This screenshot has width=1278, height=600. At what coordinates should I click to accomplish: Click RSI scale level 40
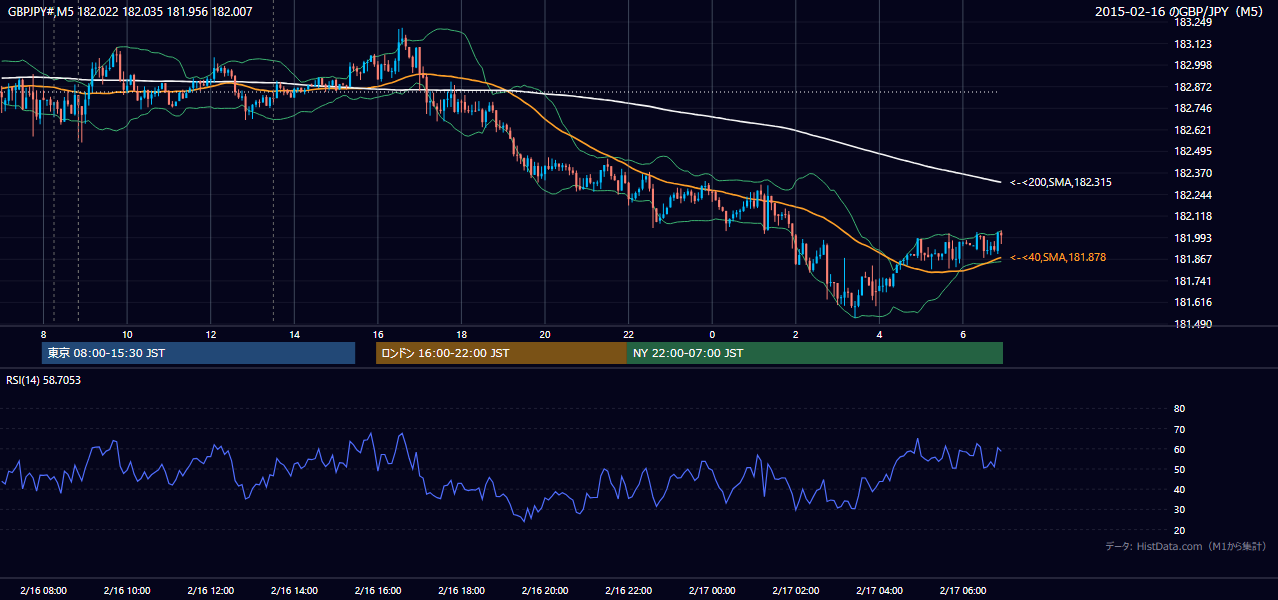point(1179,489)
